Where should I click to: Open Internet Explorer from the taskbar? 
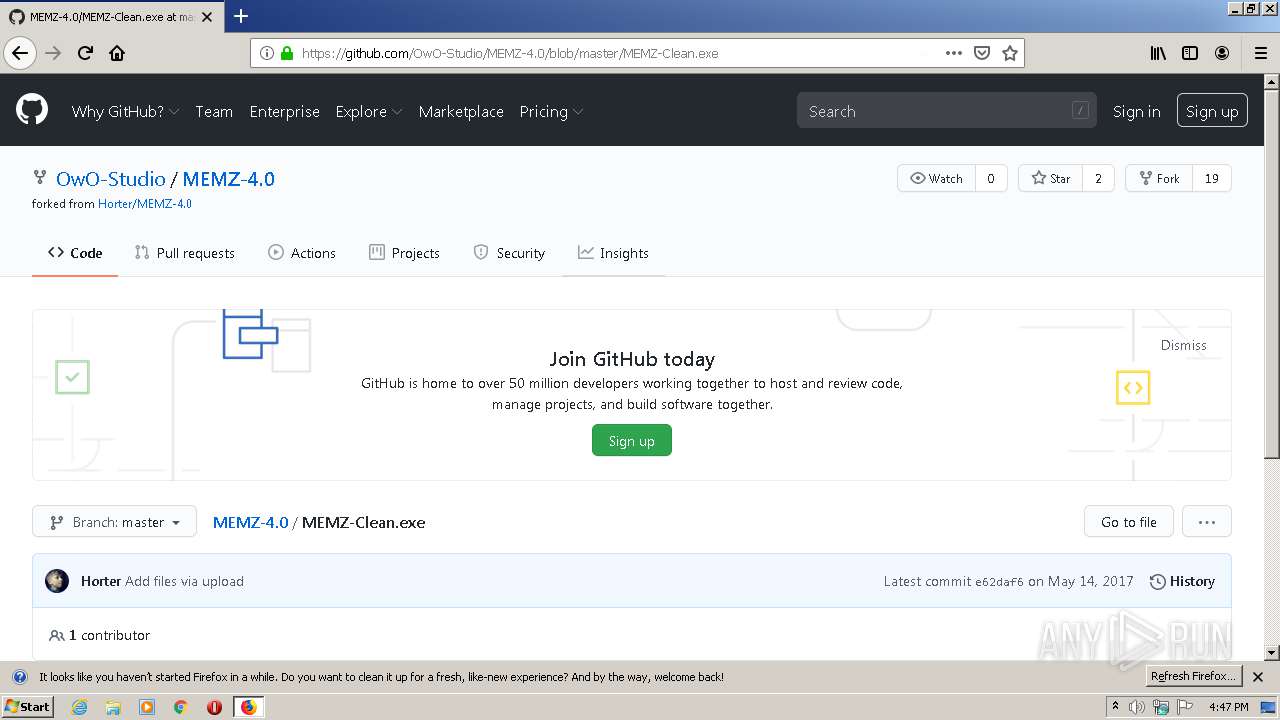79,707
